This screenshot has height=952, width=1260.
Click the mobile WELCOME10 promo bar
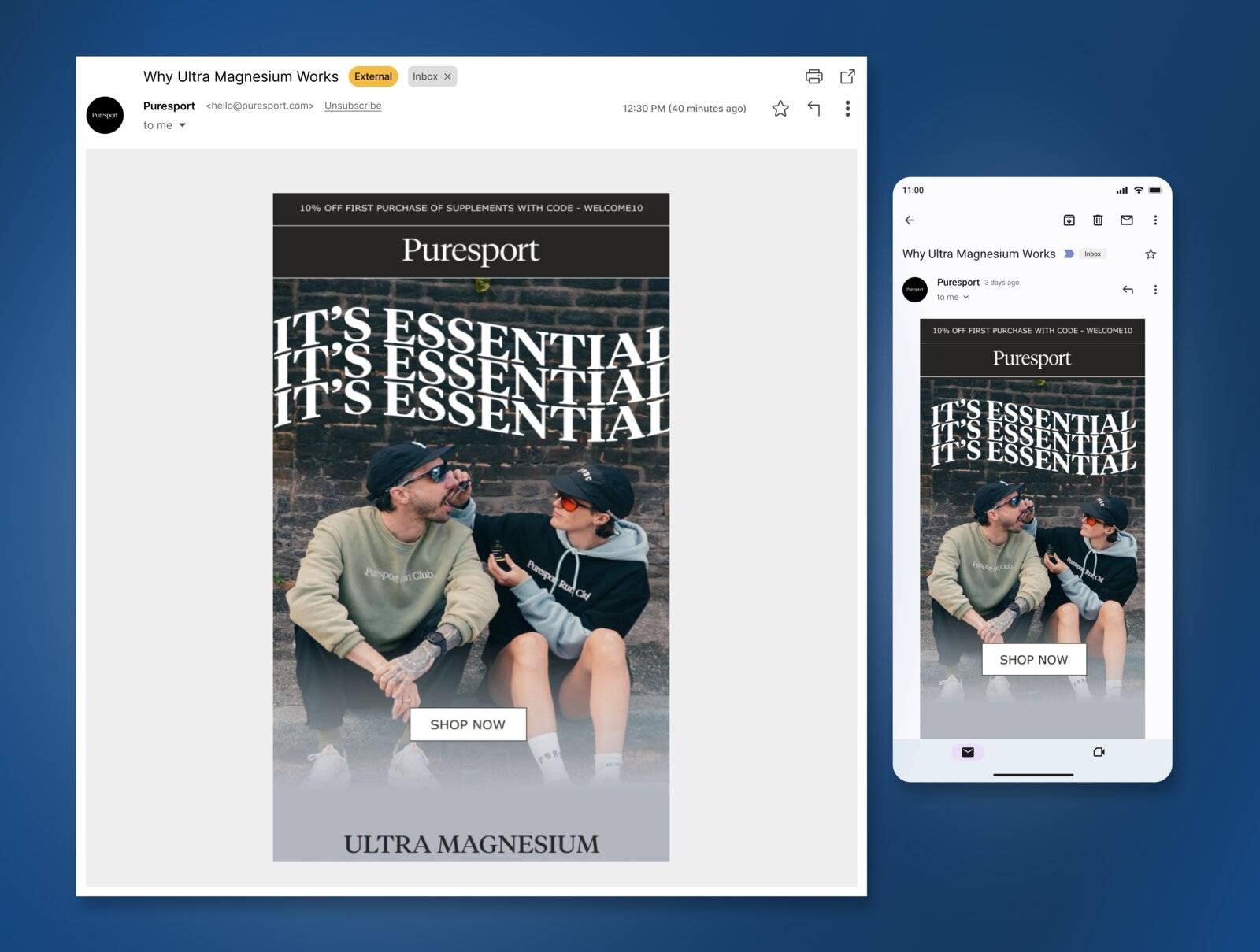pyautogui.click(x=1032, y=331)
